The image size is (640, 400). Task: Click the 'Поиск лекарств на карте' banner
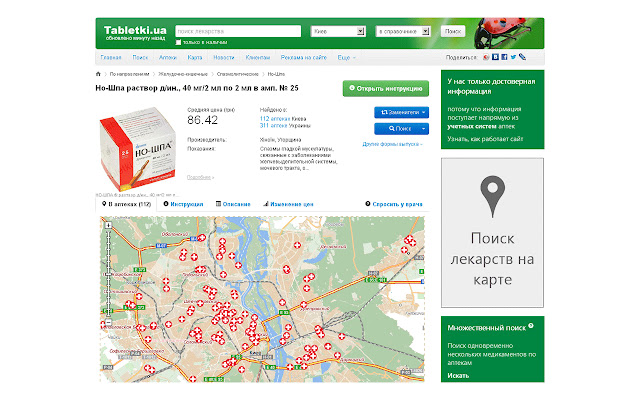(x=492, y=233)
